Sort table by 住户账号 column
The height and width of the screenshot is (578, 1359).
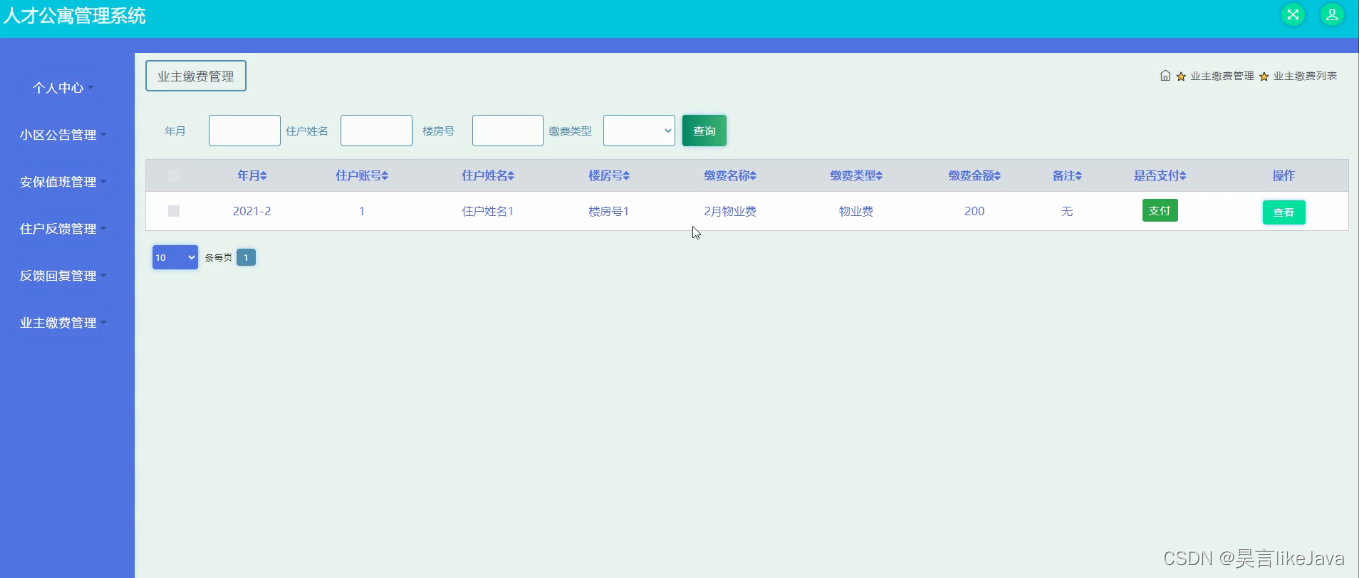(x=362, y=175)
